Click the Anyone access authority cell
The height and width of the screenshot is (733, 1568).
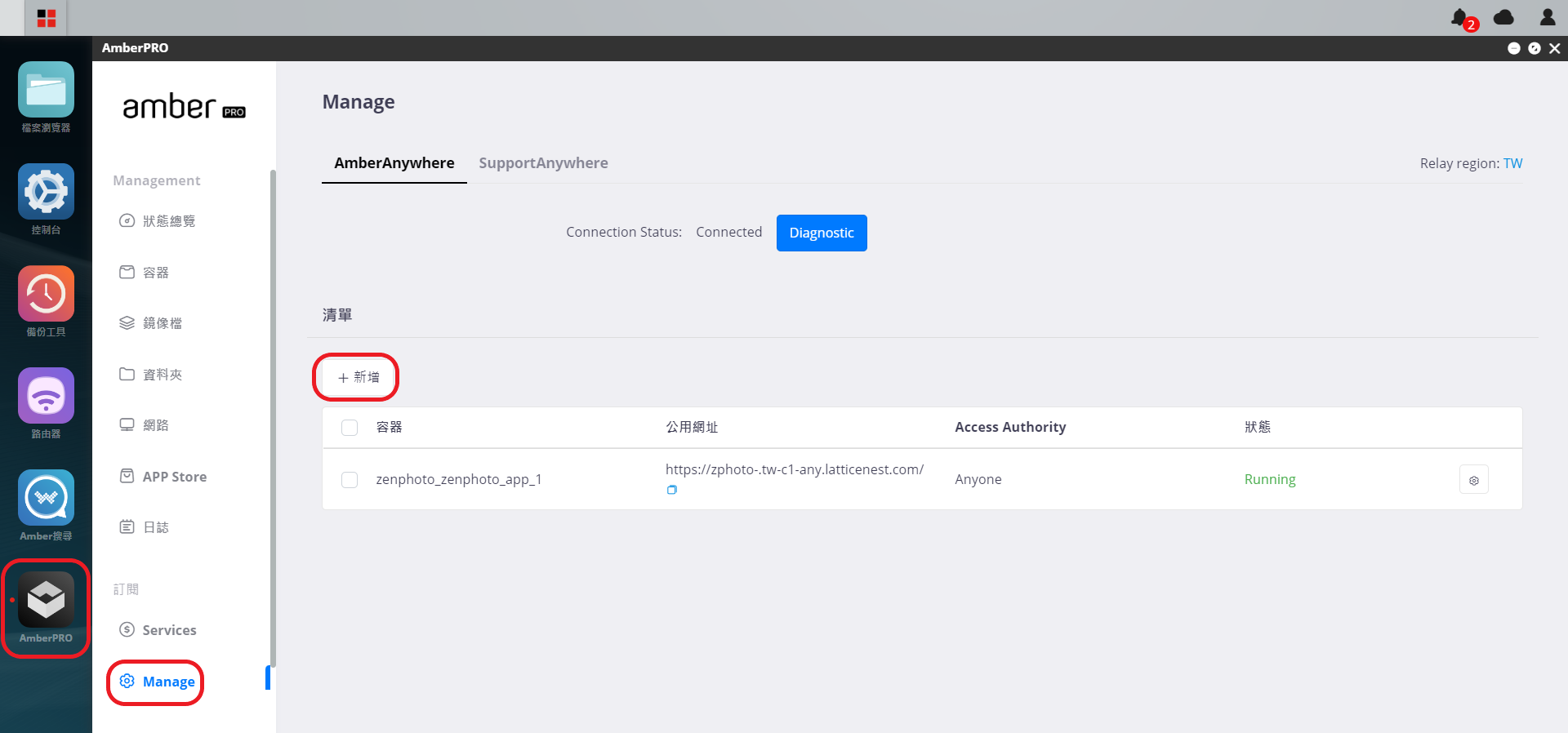978,480
